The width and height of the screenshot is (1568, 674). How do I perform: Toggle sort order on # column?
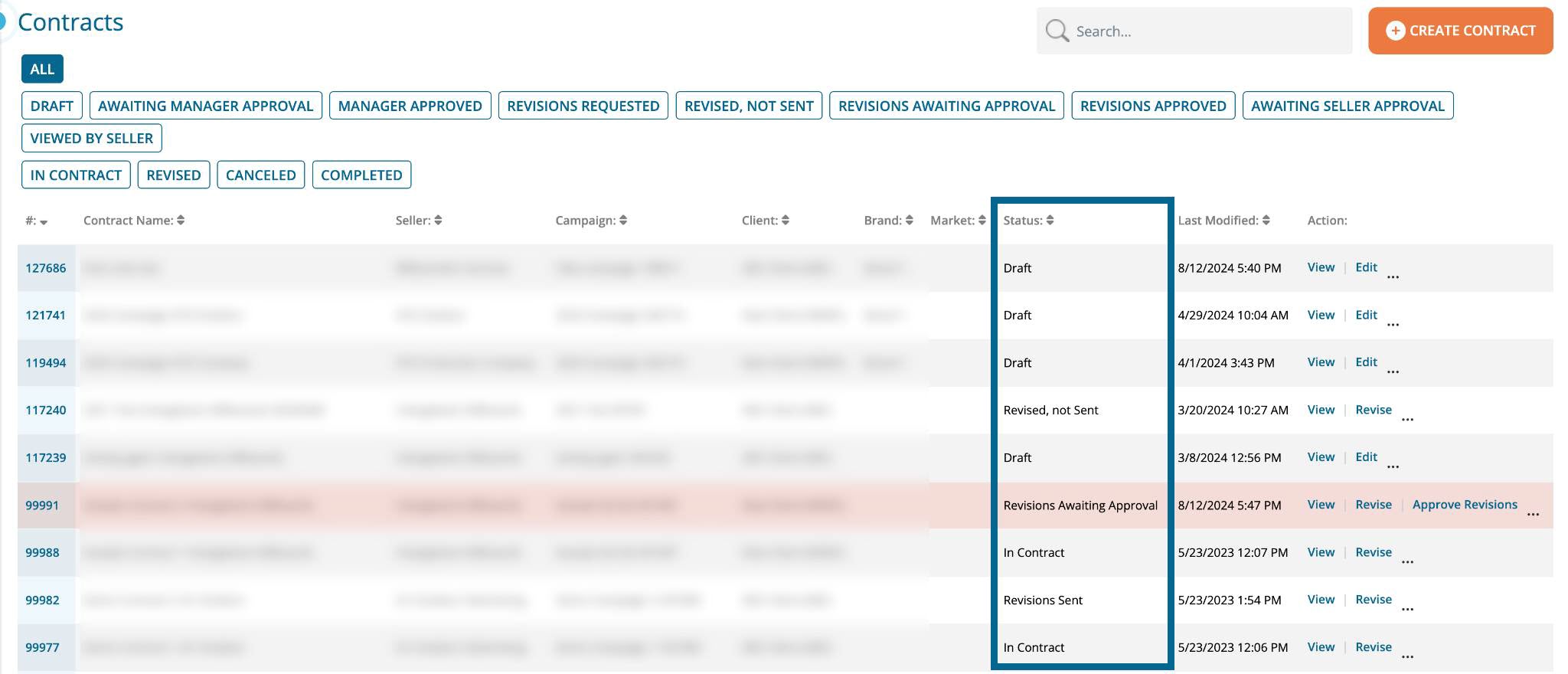pos(44,222)
